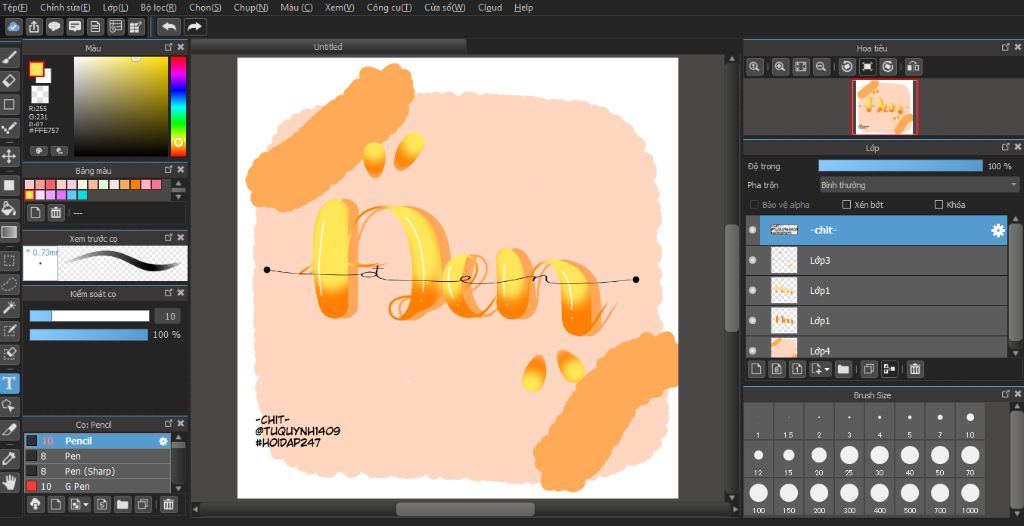Select the Gradient tool
Image resolution: width=1024 pixels, height=526 pixels.
pos(9,232)
